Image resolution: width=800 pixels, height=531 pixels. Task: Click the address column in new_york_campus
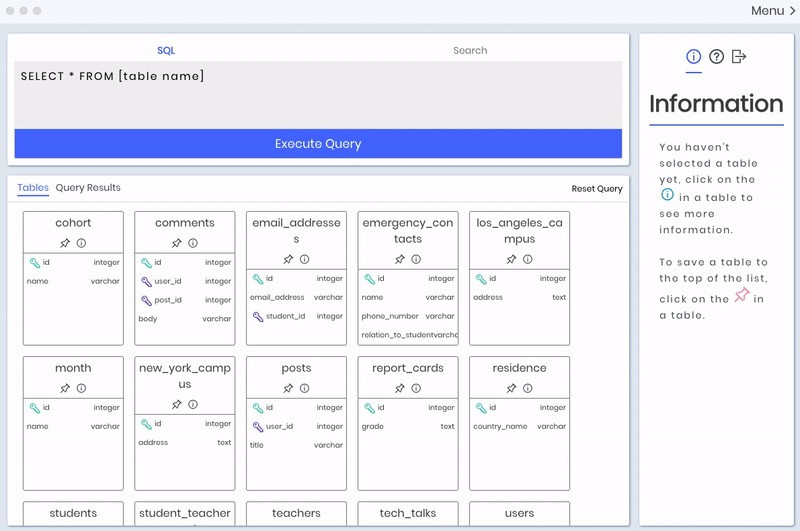pos(185,443)
